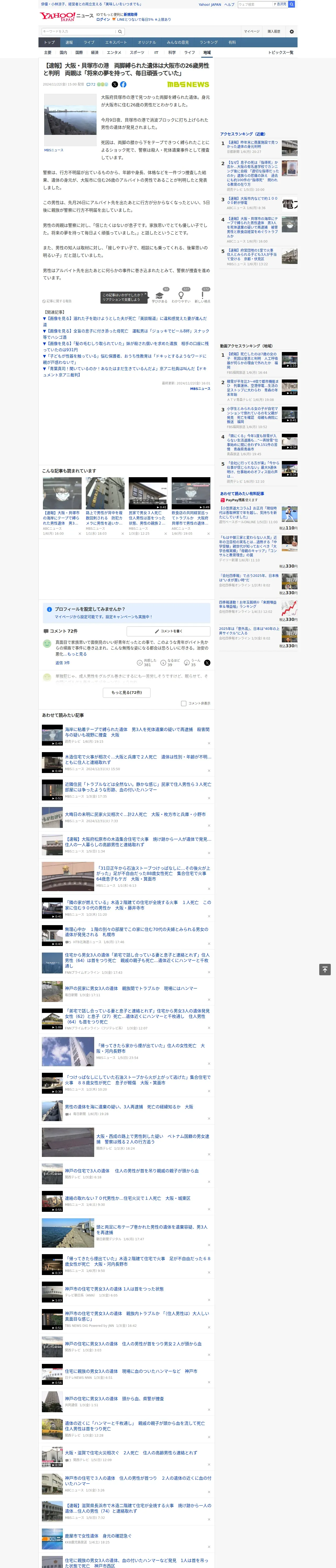Click the ログイン link
Screen dimensions: 336x1568
click(103, 20)
